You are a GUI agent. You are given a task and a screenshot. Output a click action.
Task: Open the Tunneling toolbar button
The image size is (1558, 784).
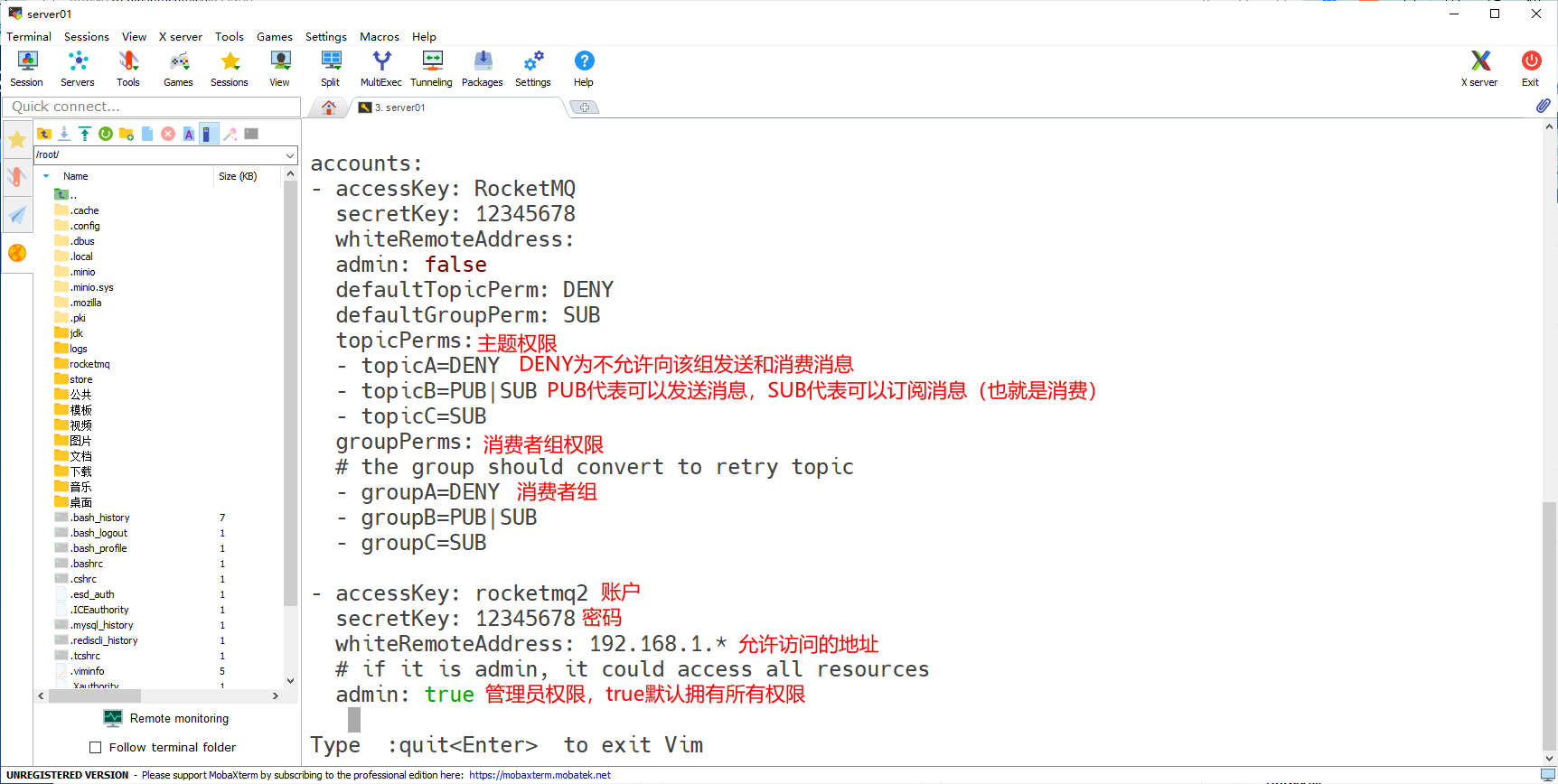coord(432,69)
